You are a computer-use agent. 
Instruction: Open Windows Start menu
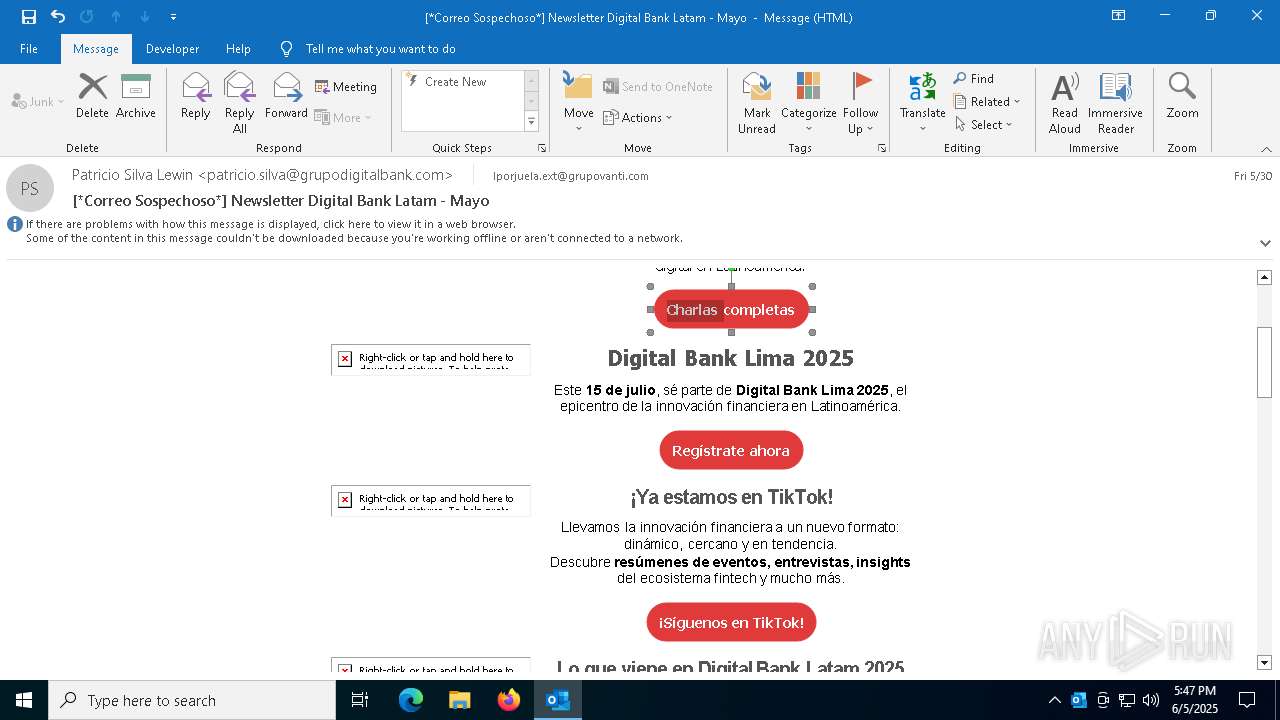click(24, 700)
